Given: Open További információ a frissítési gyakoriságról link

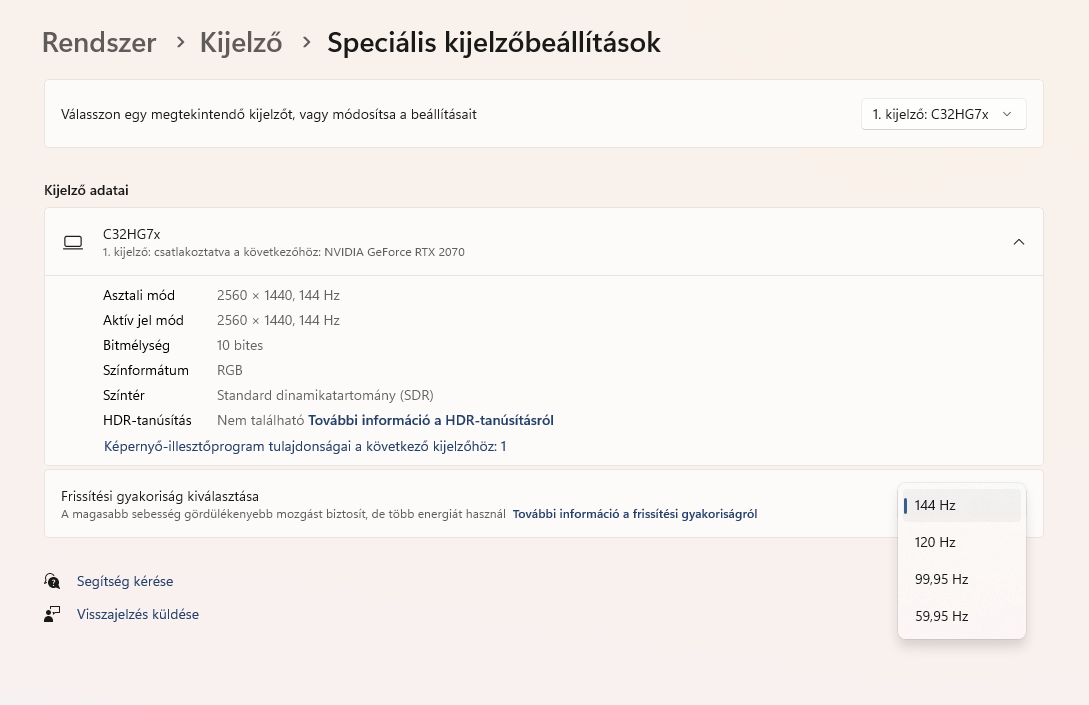Looking at the screenshot, I should 635,514.
